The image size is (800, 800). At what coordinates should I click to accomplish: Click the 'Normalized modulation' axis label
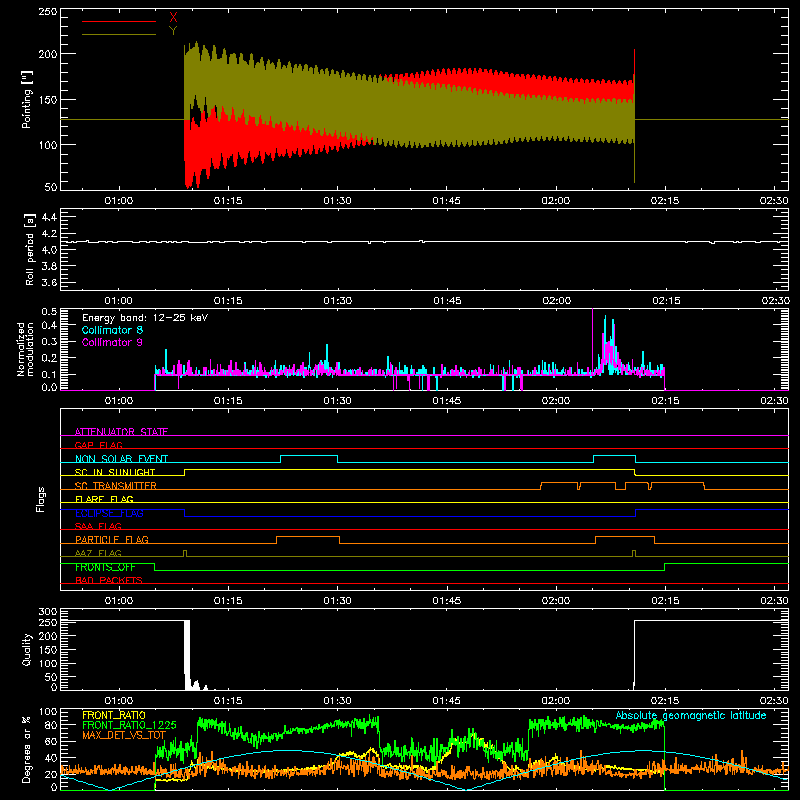[25, 349]
